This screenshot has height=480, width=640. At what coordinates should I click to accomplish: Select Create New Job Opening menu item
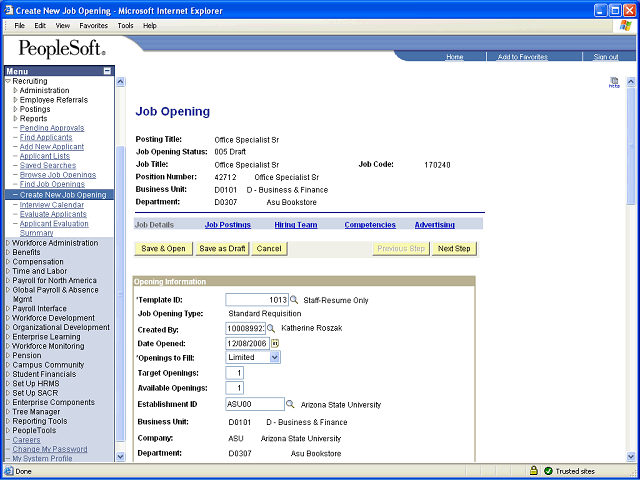point(60,195)
